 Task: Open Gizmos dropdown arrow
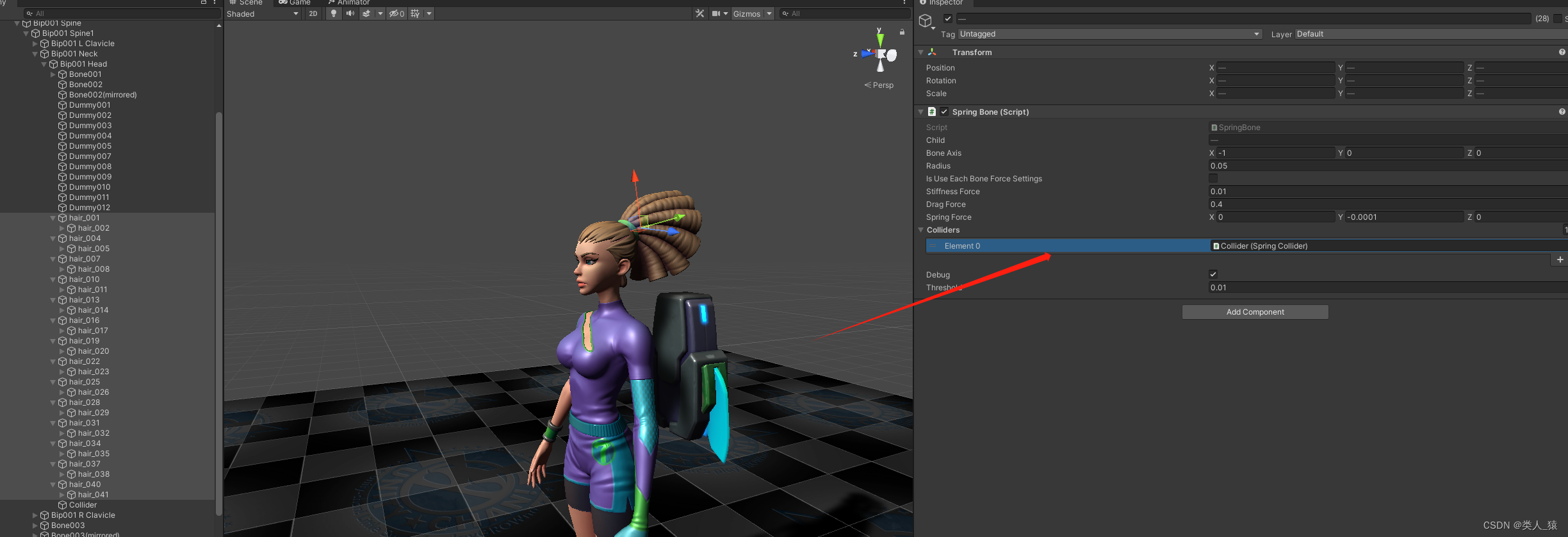(769, 13)
